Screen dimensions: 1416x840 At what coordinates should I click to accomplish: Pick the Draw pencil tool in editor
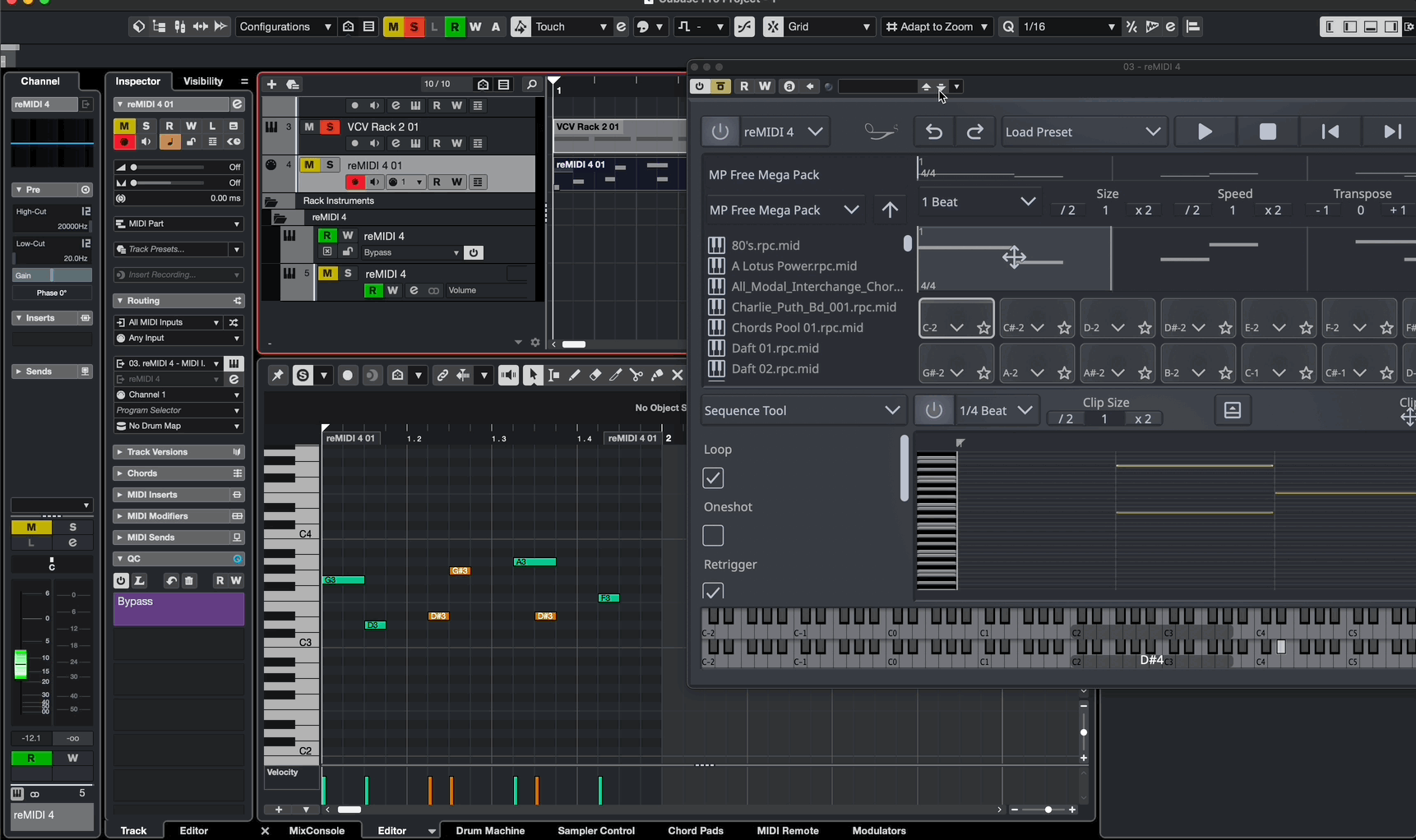click(x=574, y=376)
